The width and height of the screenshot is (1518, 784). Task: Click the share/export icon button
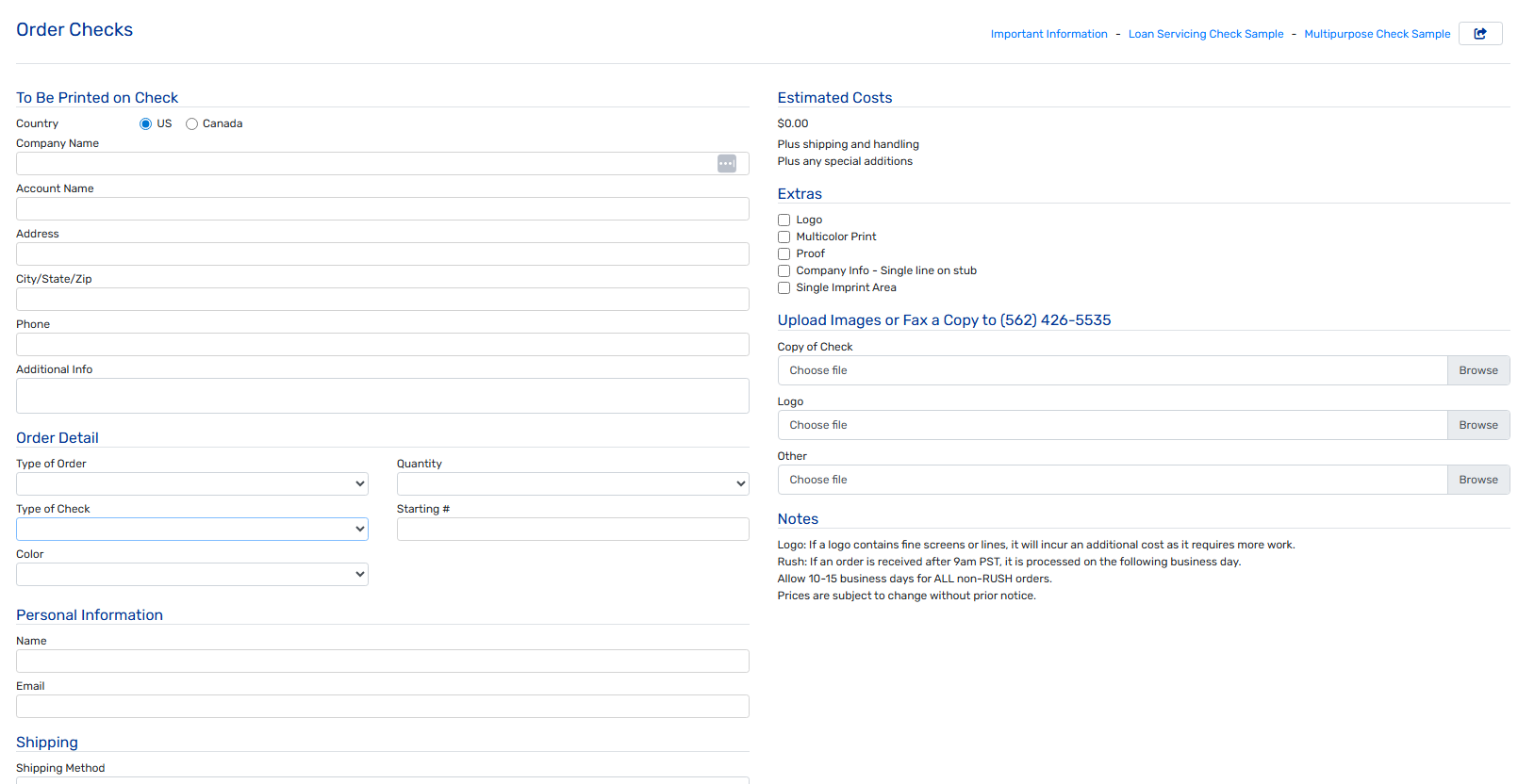tap(1479, 34)
